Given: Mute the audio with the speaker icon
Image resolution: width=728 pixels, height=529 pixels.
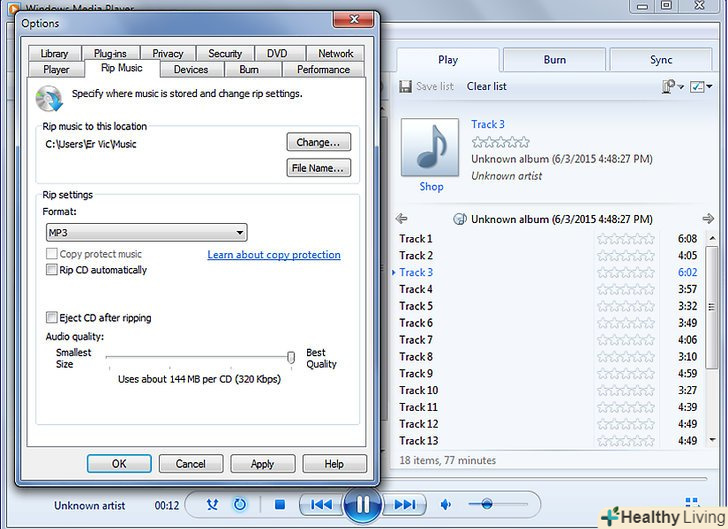Looking at the screenshot, I should tap(446, 504).
